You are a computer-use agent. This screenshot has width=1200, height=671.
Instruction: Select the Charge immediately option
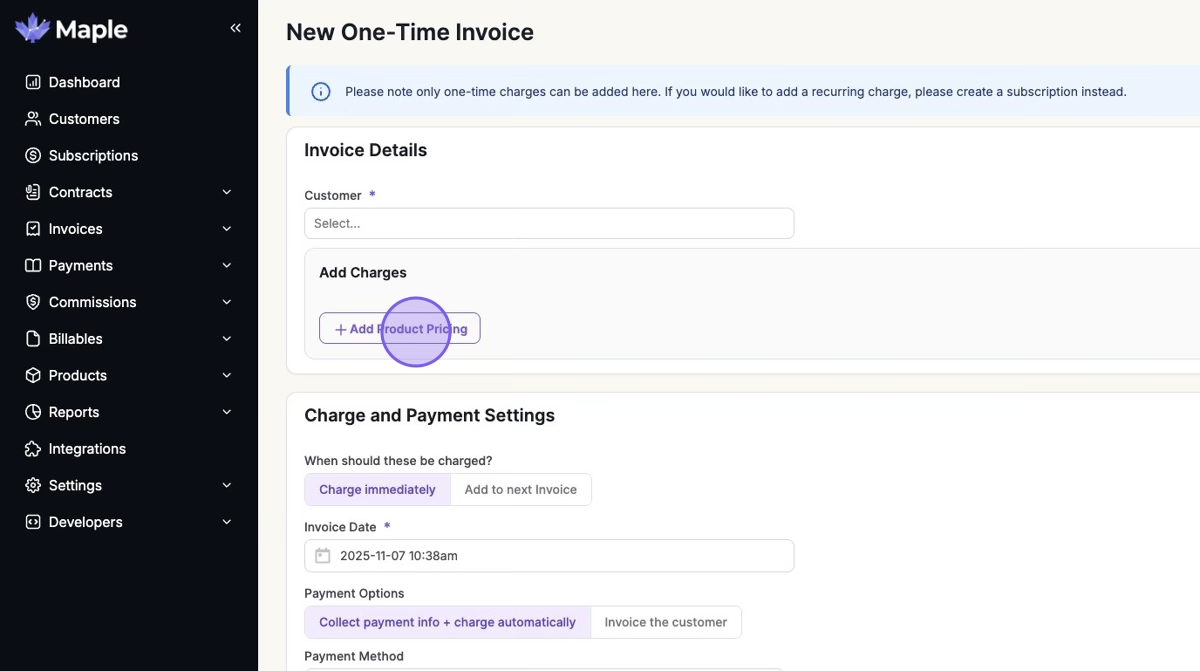pos(377,490)
